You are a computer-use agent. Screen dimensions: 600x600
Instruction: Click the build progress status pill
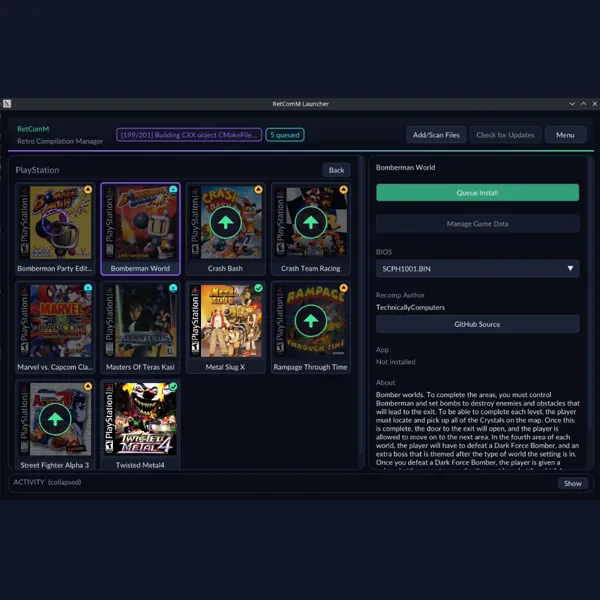coord(189,135)
